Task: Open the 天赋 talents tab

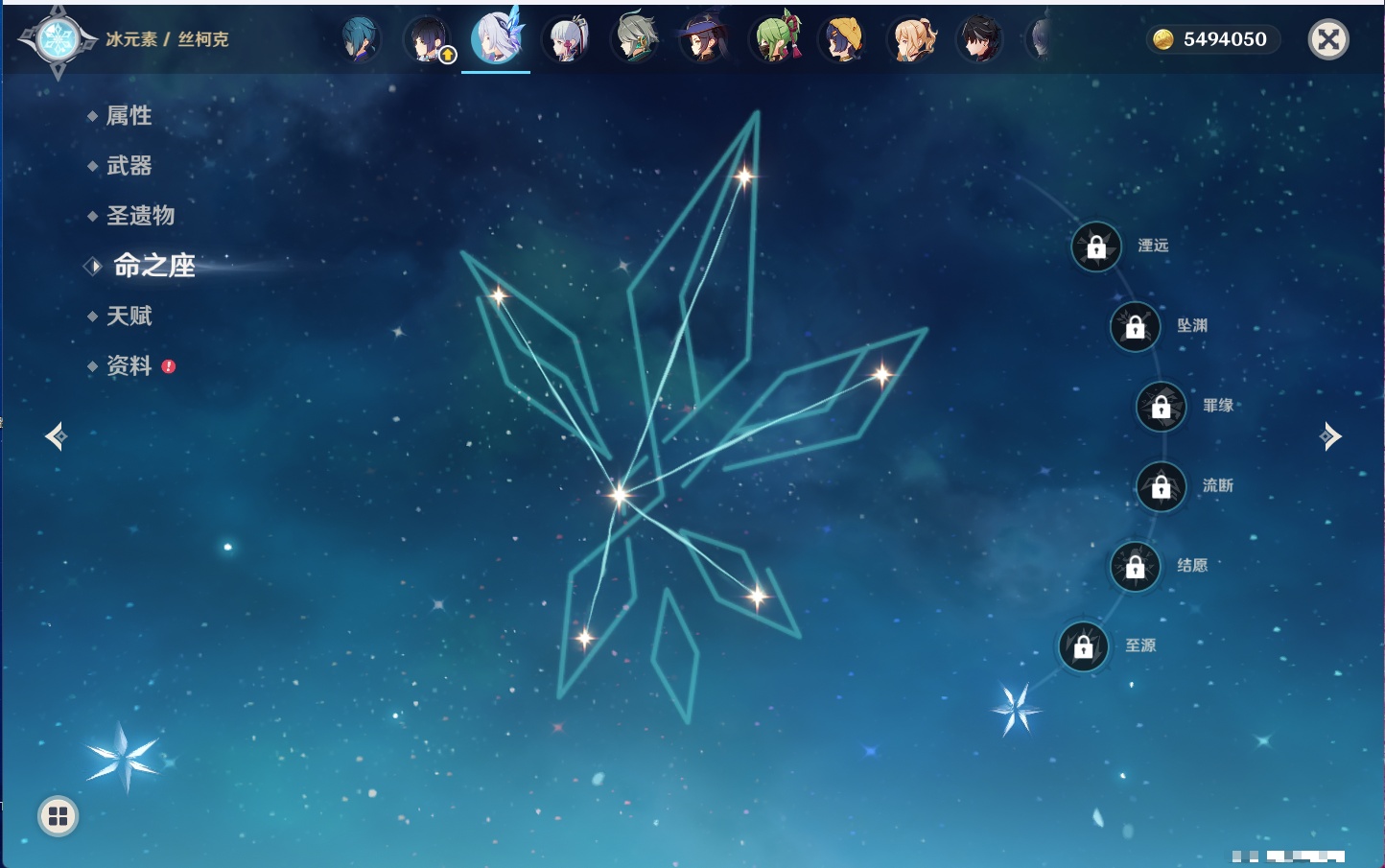Action: (129, 317)
